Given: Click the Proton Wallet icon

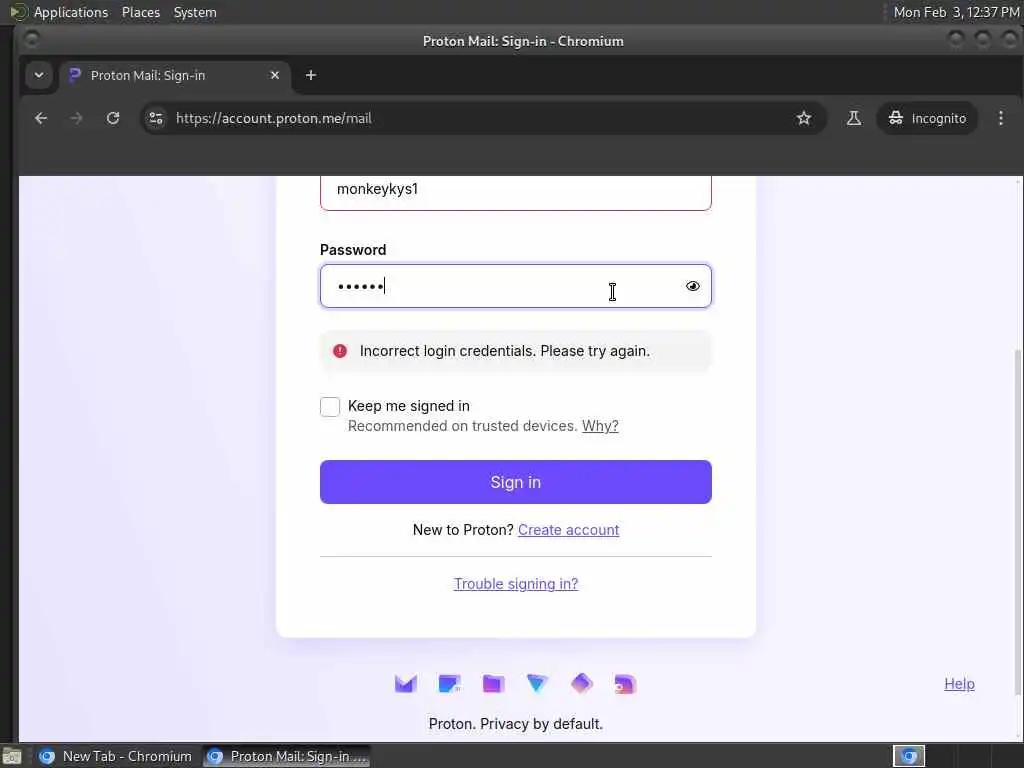Looking at the screenshot, I should tap(625, 684).
